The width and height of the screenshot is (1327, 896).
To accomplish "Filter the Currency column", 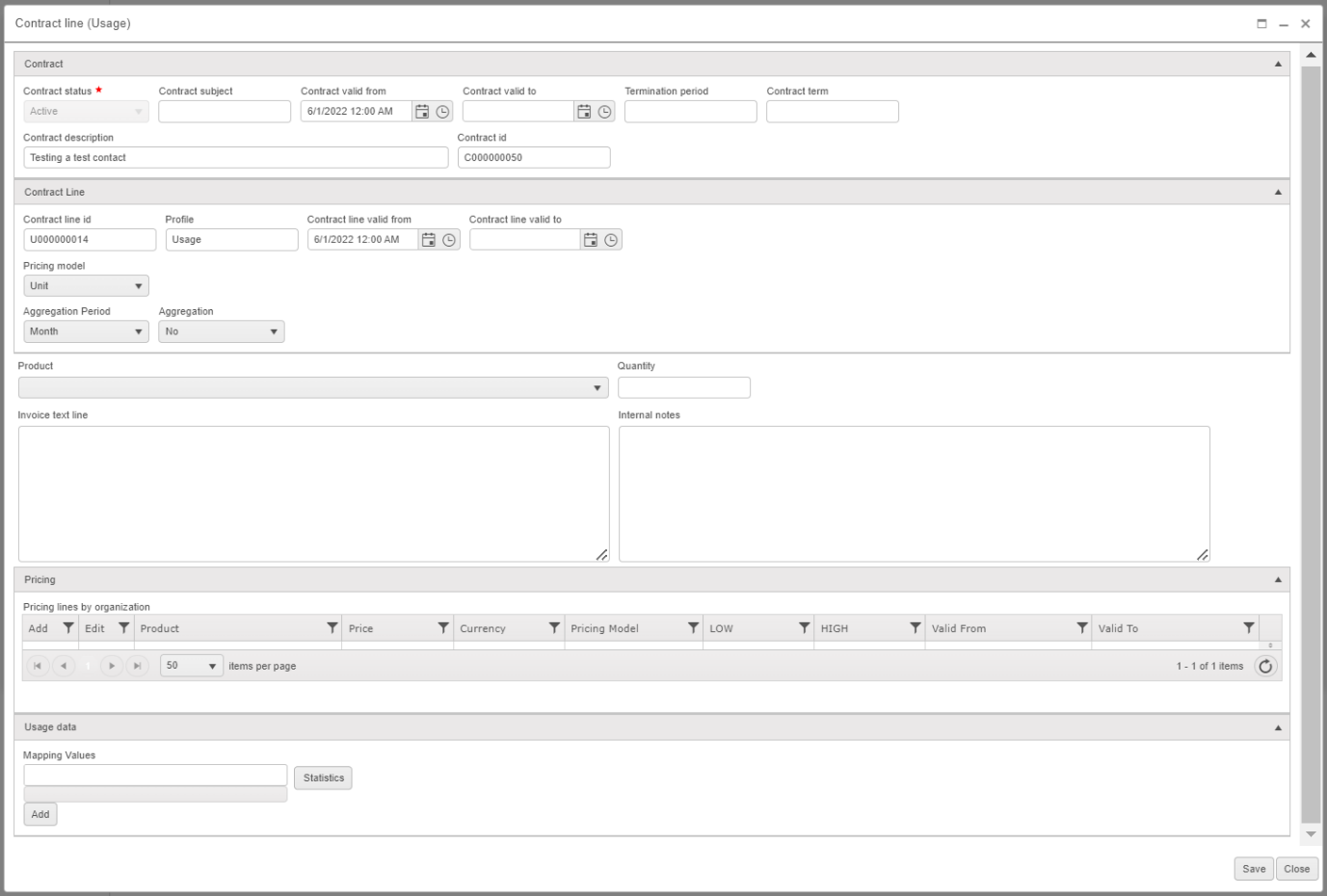I will (x=554, y=628).
